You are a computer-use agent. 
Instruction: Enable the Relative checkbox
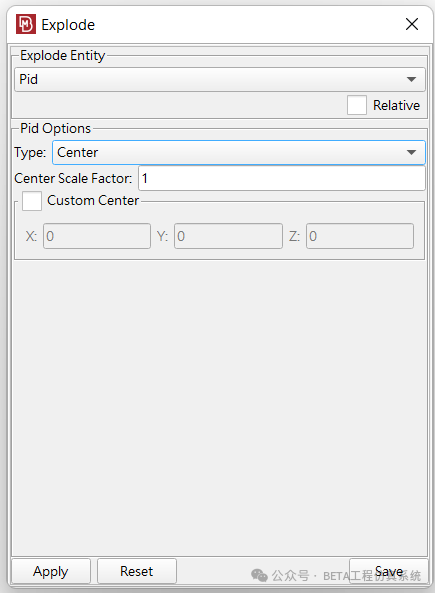tap(357, 105)
